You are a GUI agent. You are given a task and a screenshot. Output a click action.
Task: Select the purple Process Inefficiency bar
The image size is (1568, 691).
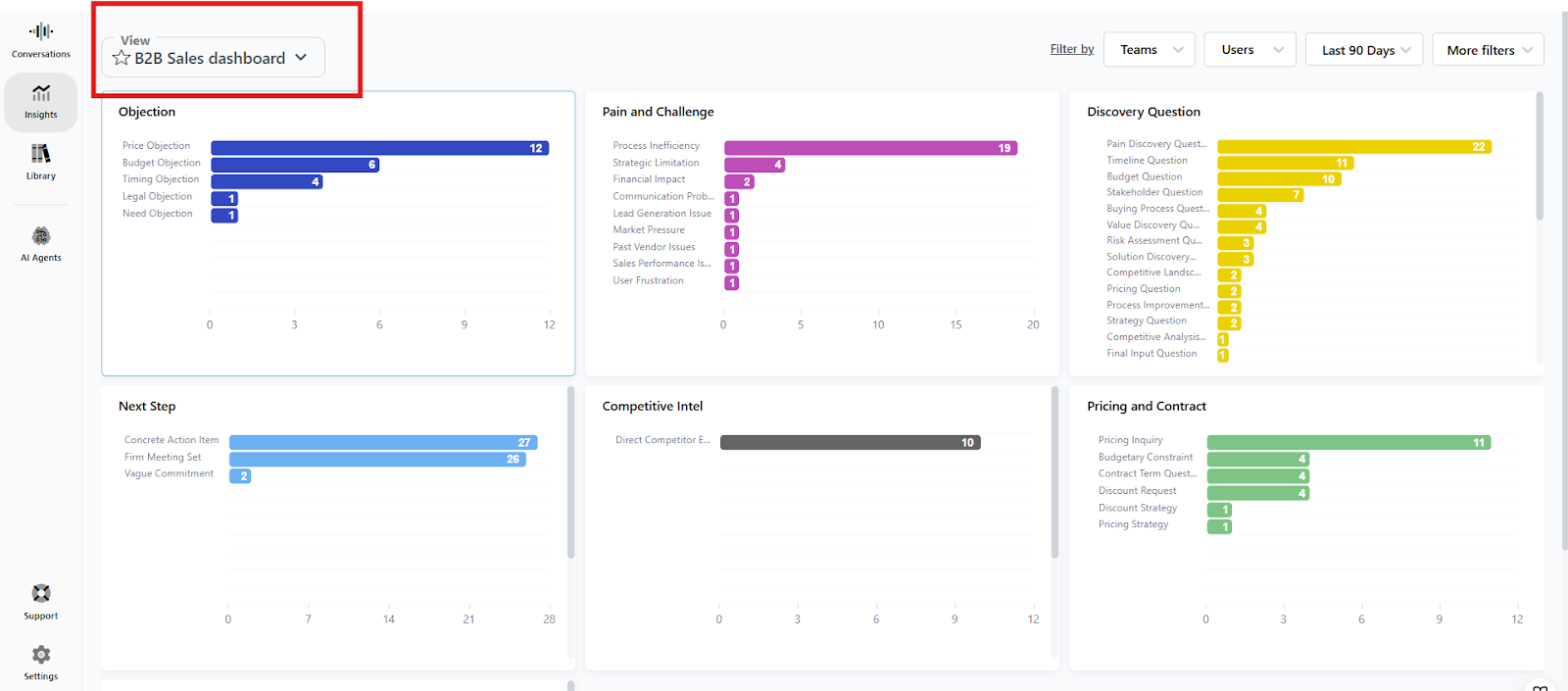[870, 148]
